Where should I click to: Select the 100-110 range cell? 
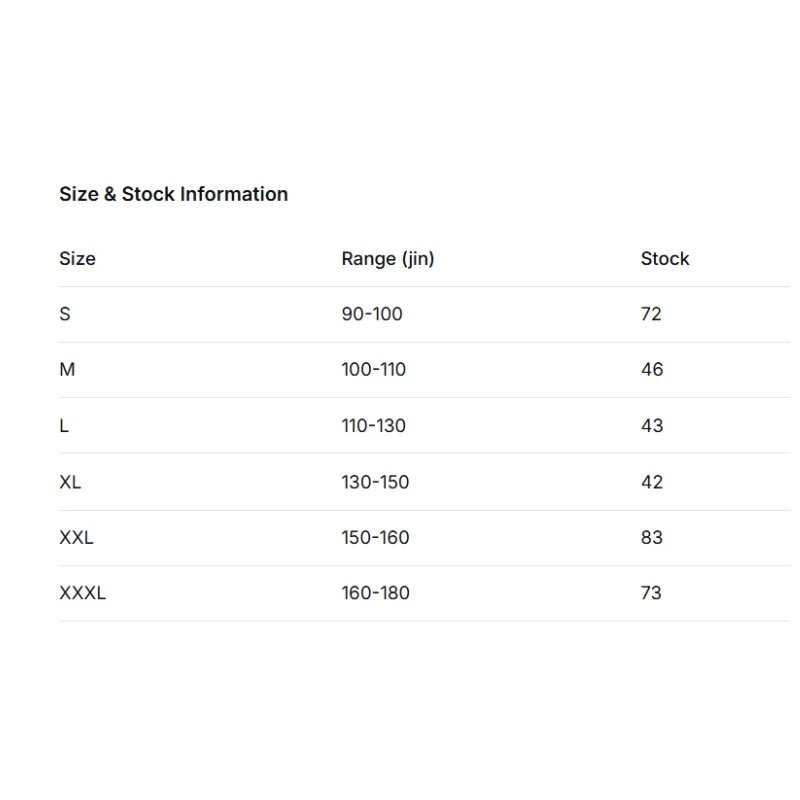point(374,370)
